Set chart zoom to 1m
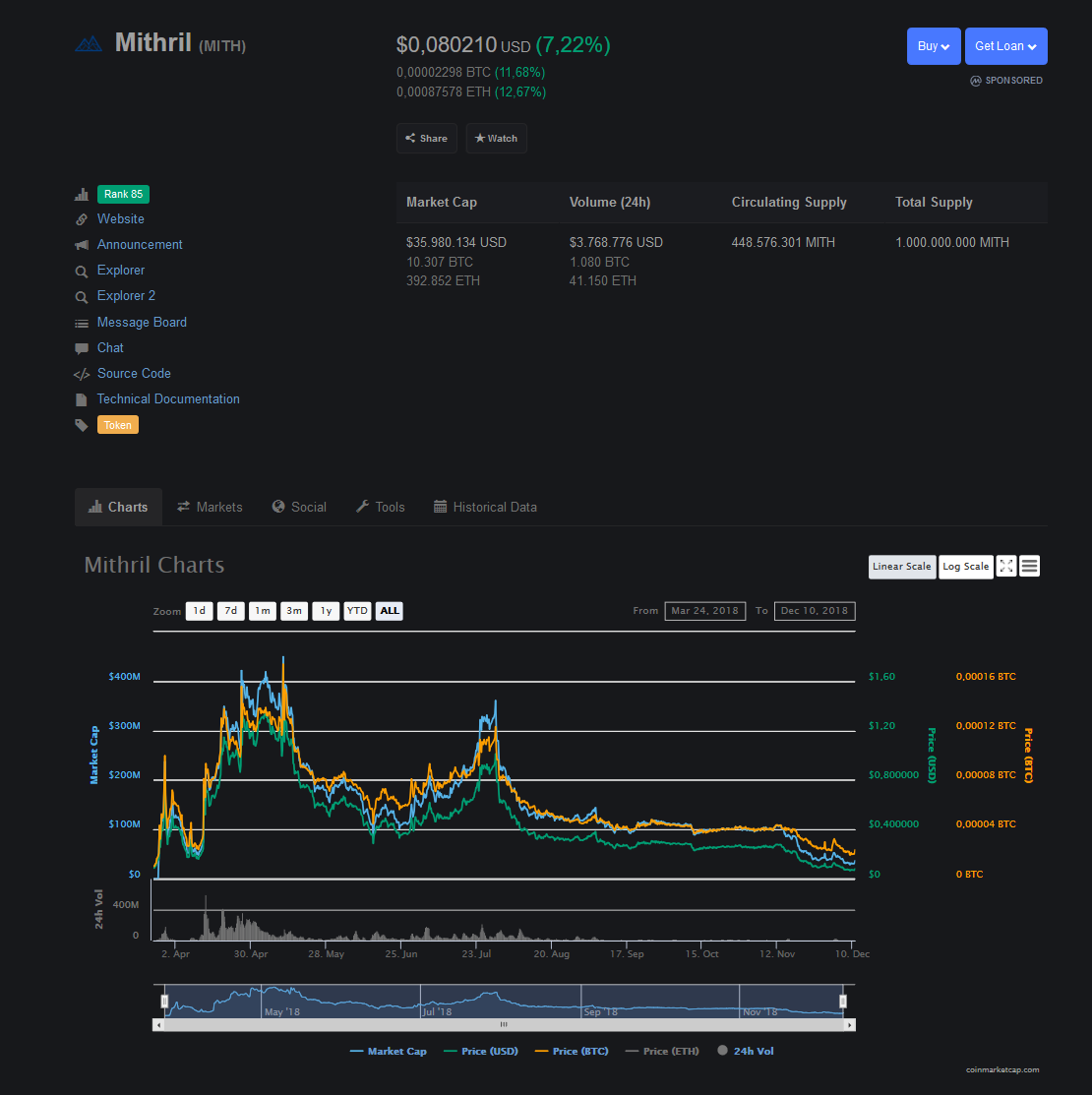1092x1095 pixels. 263,611
